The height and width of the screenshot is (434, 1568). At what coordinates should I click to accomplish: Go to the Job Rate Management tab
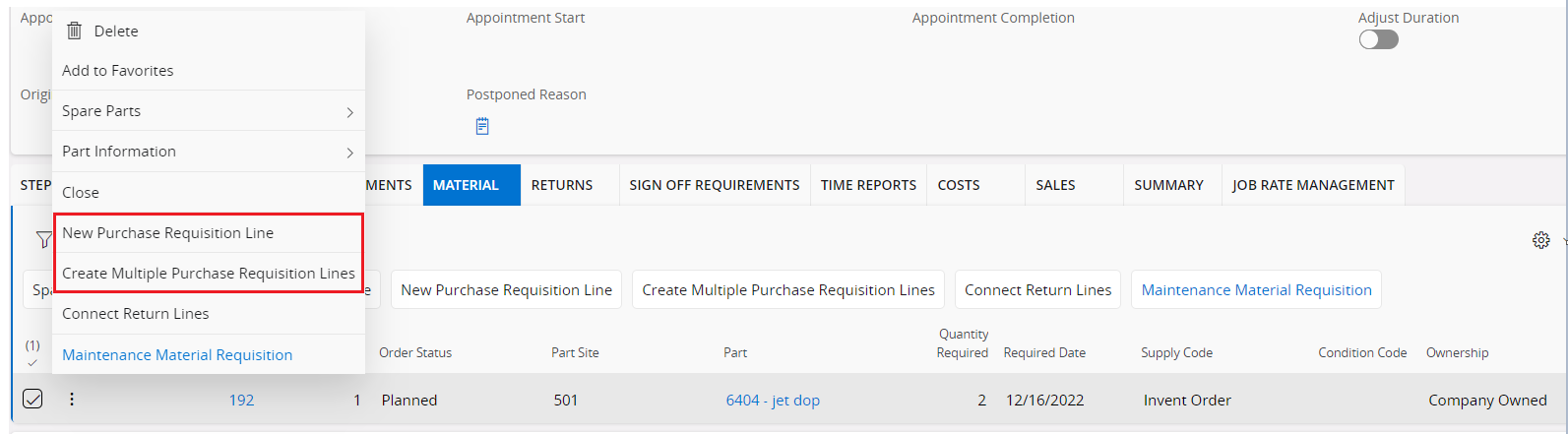[x=1313, y=185]
